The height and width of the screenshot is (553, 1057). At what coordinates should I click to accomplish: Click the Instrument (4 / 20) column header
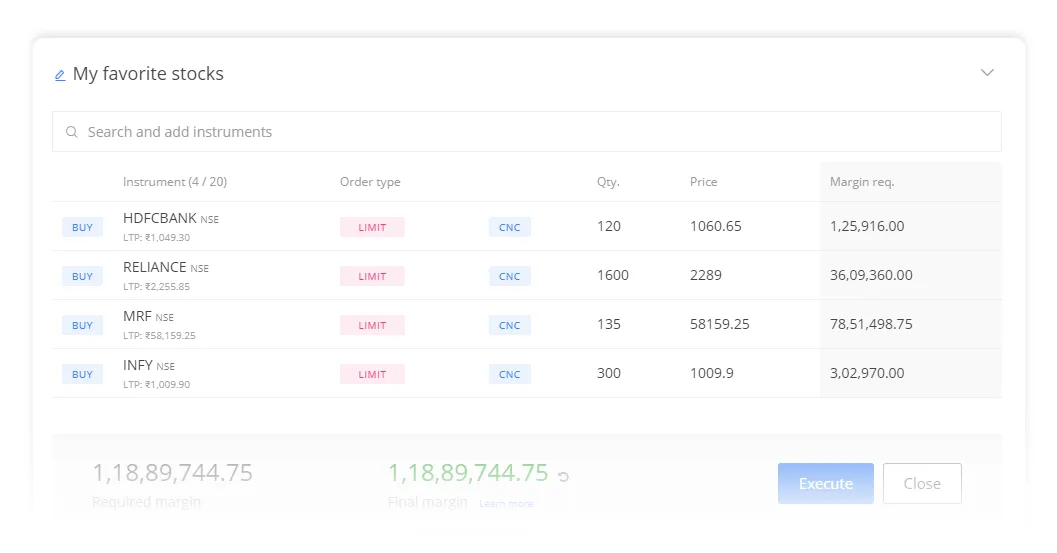click(175, 182)
